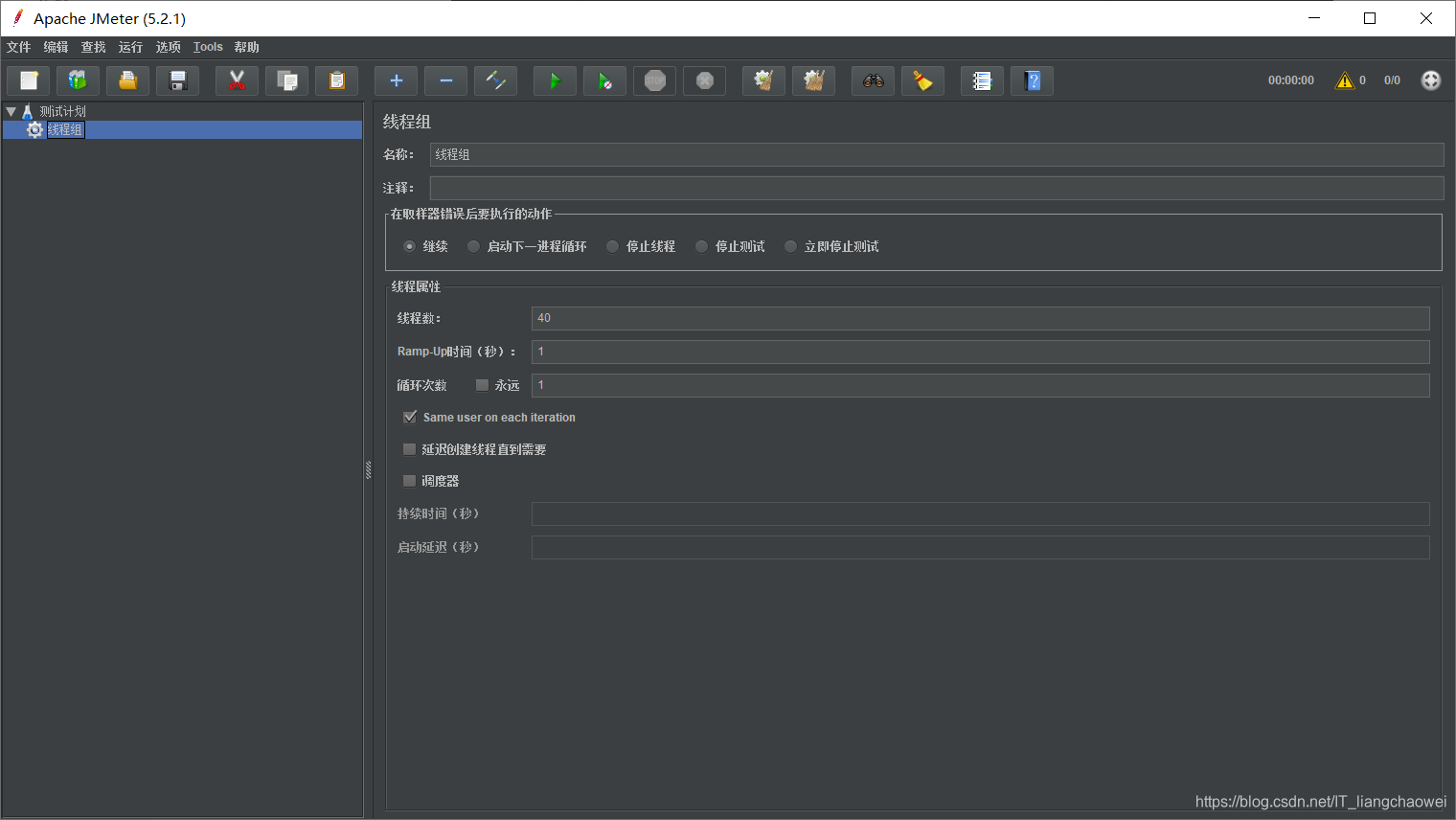Screen dimensions: 1456x820
Task: Save the test plan with floppy icon
Action: [177, 80]
